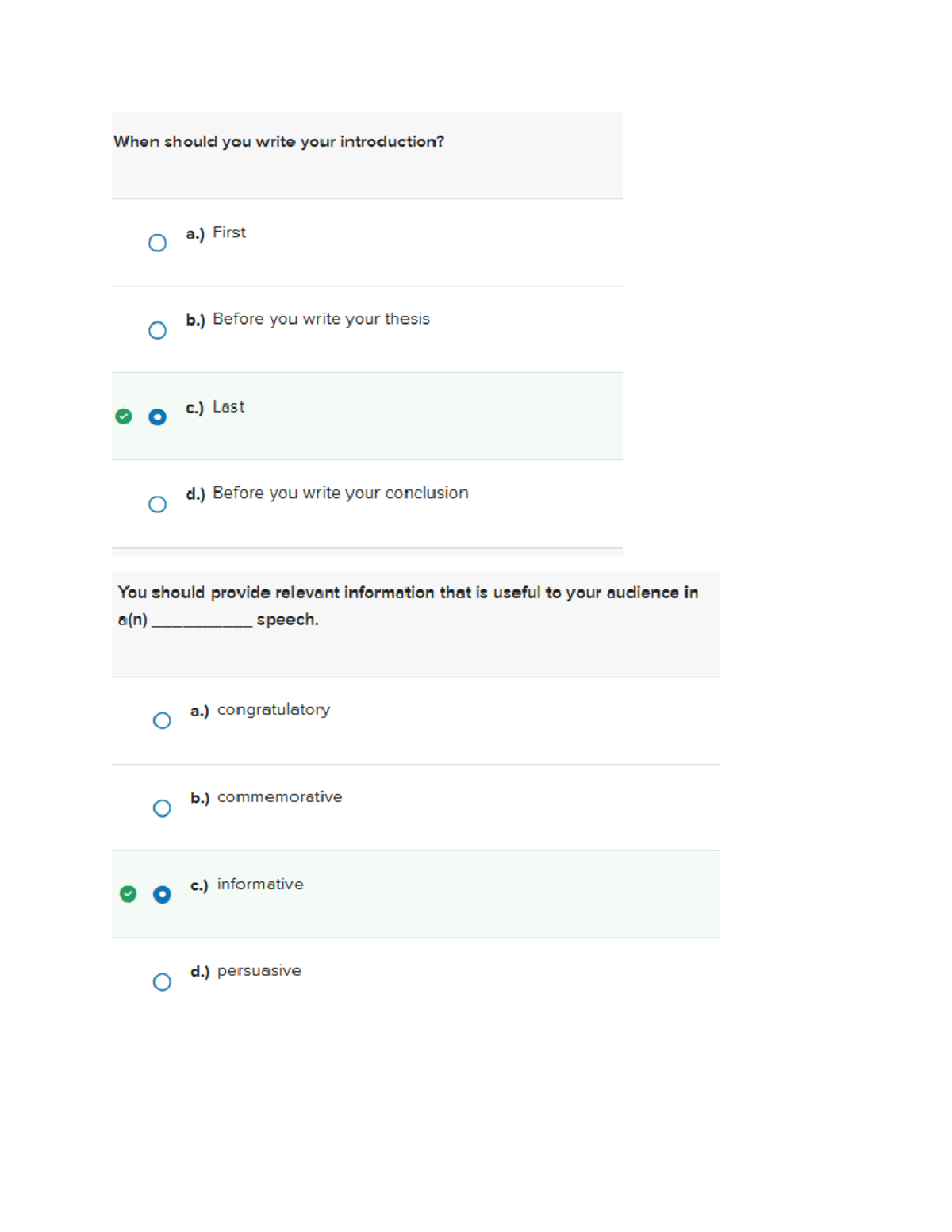Image resolution: width=952 pixels, height=1232 pixels.
Task: Select the 'congratulatory' radio option
Action: click(162, 720)
